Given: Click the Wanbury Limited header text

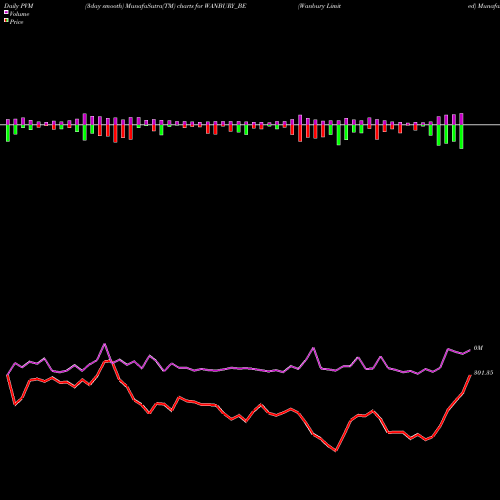Looking at the screenshot, I should (319, 6).
